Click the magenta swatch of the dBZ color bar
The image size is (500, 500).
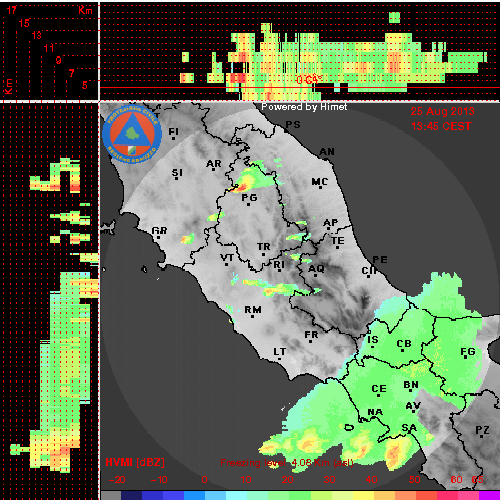point(489,495)
